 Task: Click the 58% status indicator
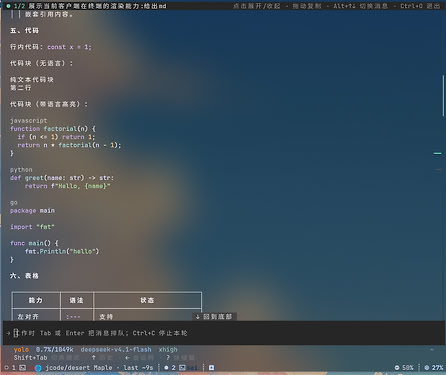pos(404,368)
